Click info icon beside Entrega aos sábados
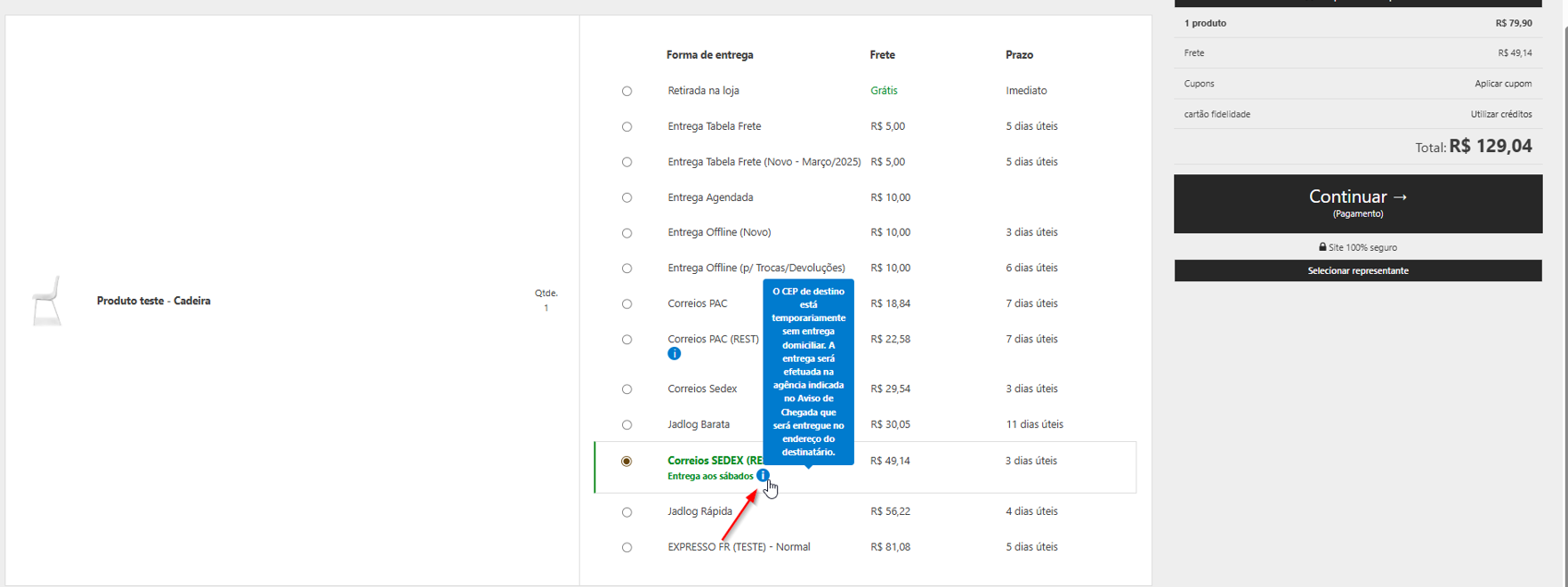The width and height of the screenshot is (1568, 587). 763,476
